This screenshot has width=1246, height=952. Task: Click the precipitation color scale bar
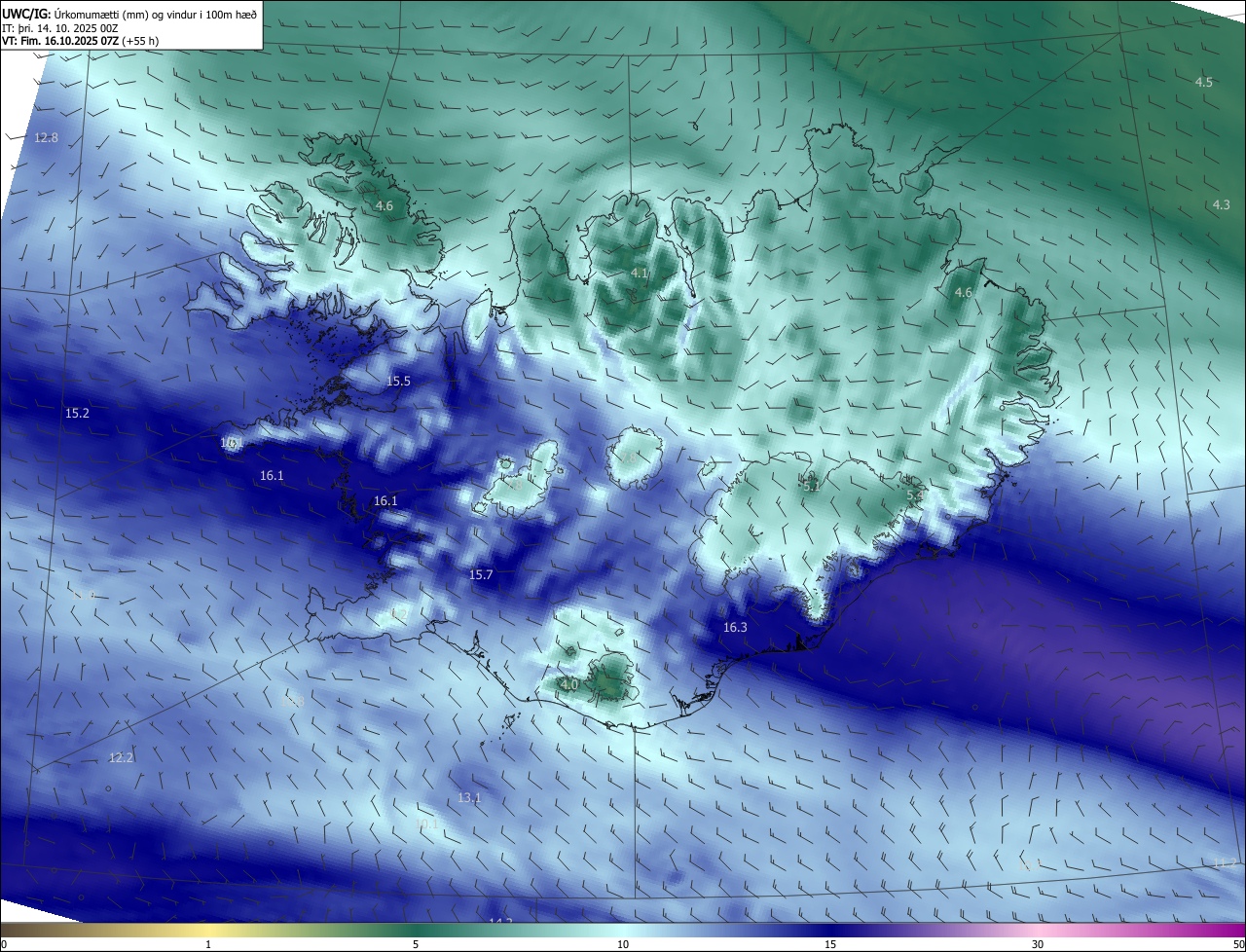[x=623, y=931]
